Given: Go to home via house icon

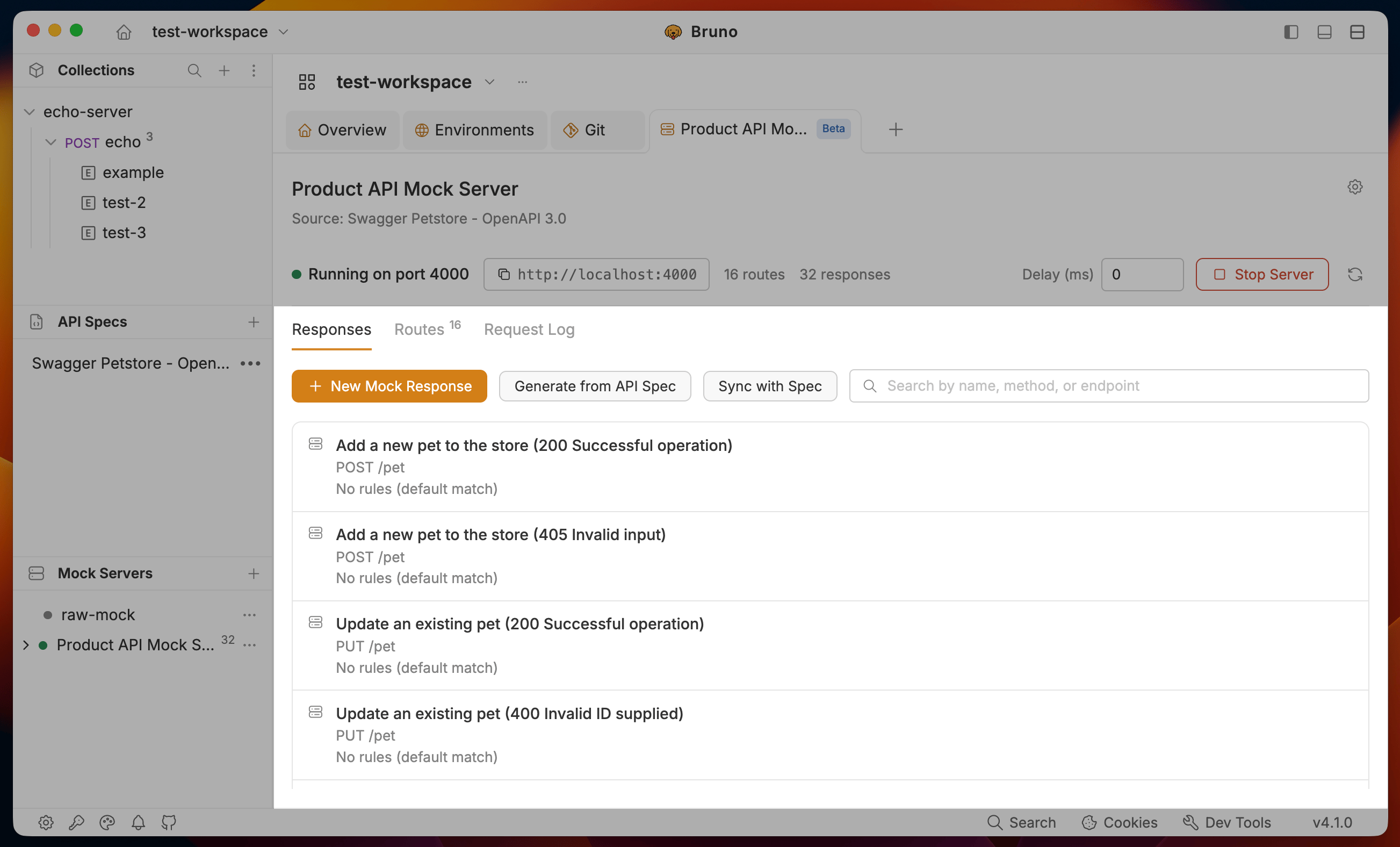Looking at the screenshot, I should 124,32.
